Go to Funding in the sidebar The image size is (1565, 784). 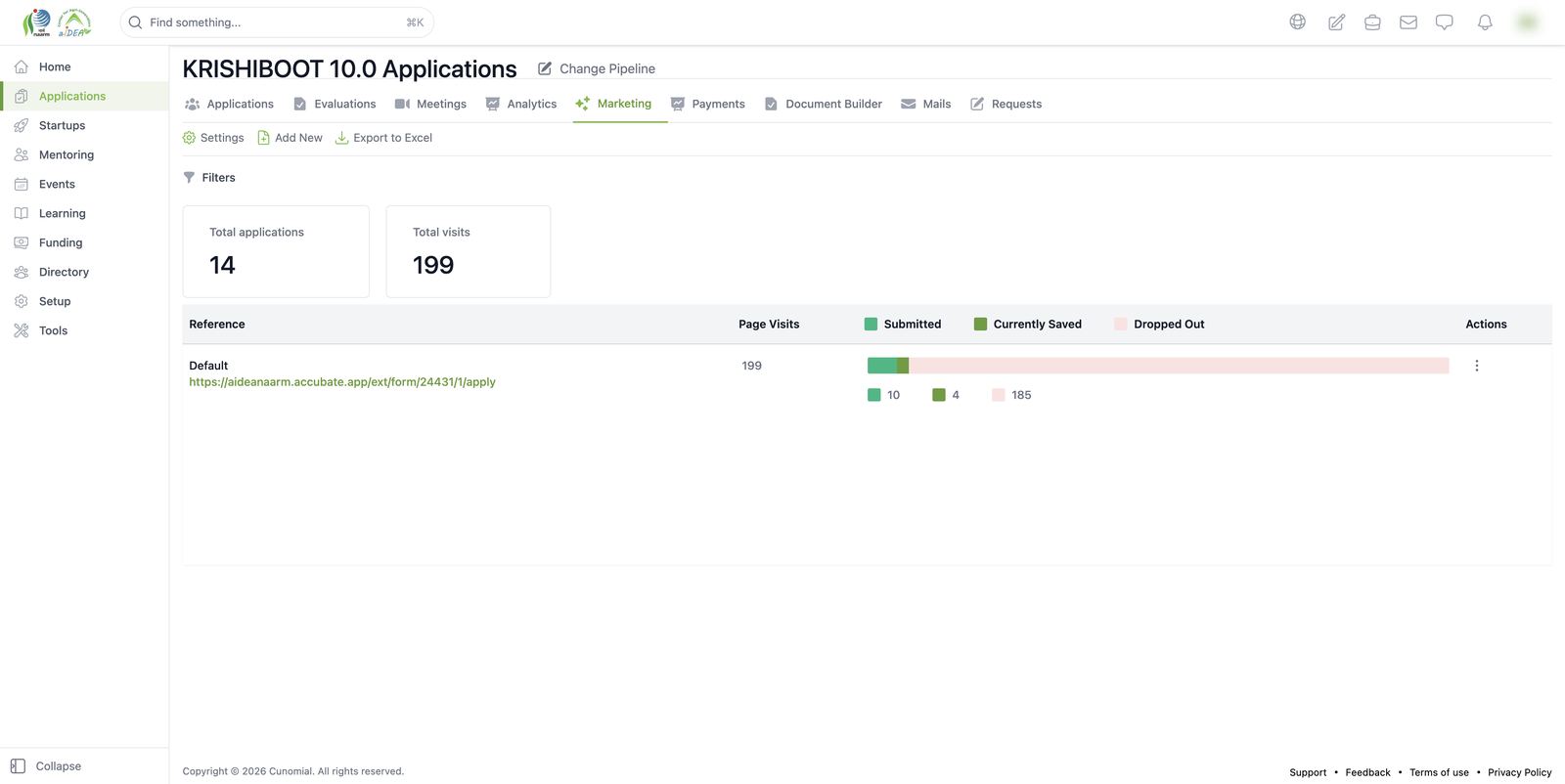tap(84, 242)
